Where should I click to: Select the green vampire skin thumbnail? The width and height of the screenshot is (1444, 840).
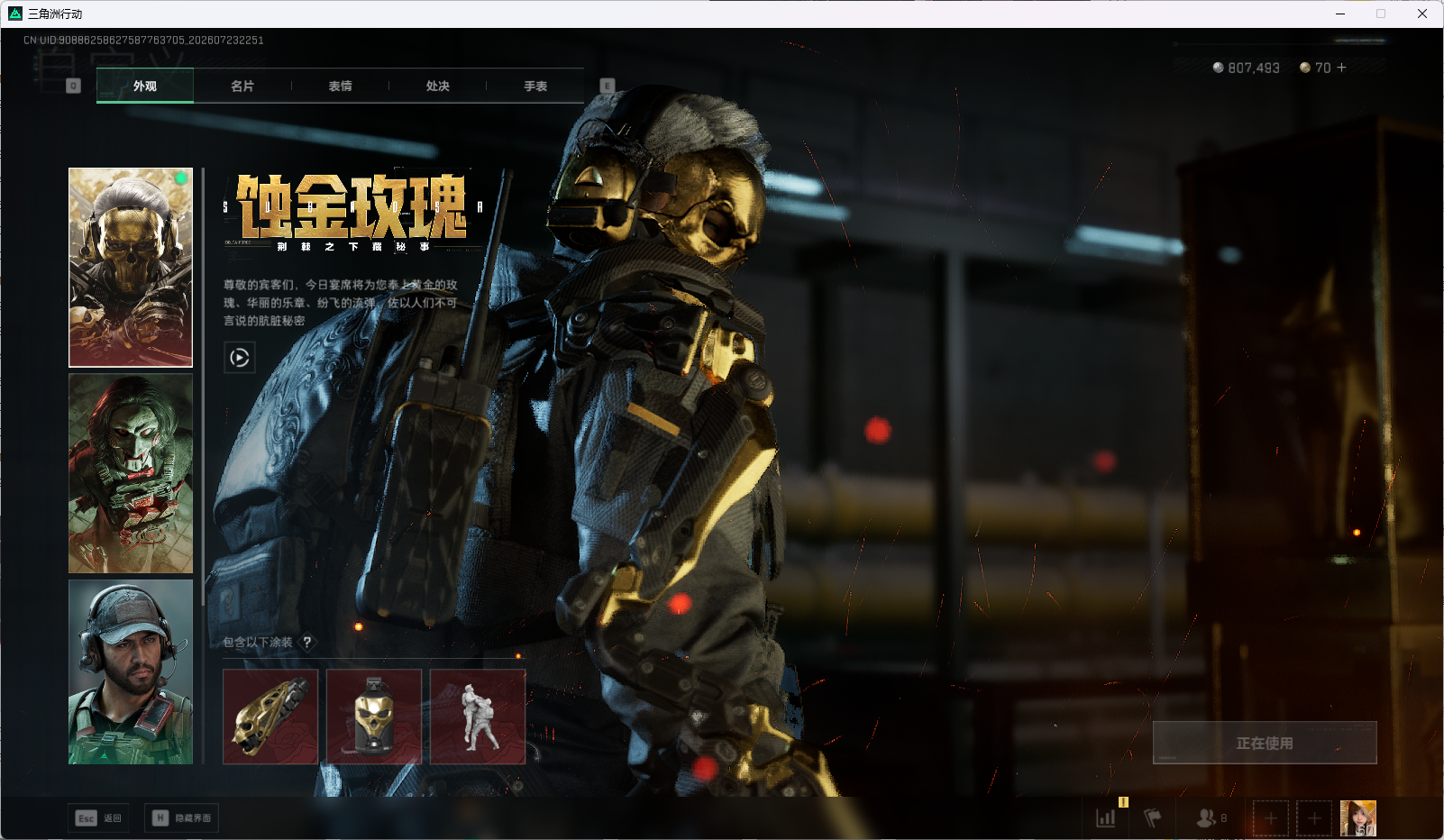(131, 473)
